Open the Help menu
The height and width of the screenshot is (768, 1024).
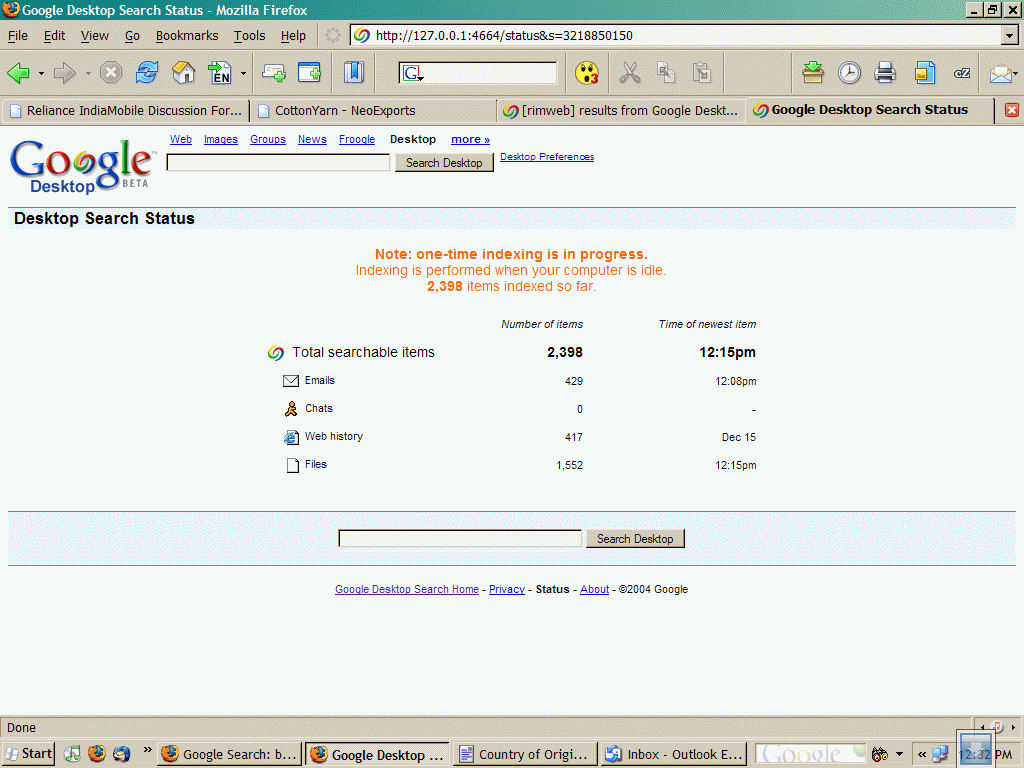(293, 36)
